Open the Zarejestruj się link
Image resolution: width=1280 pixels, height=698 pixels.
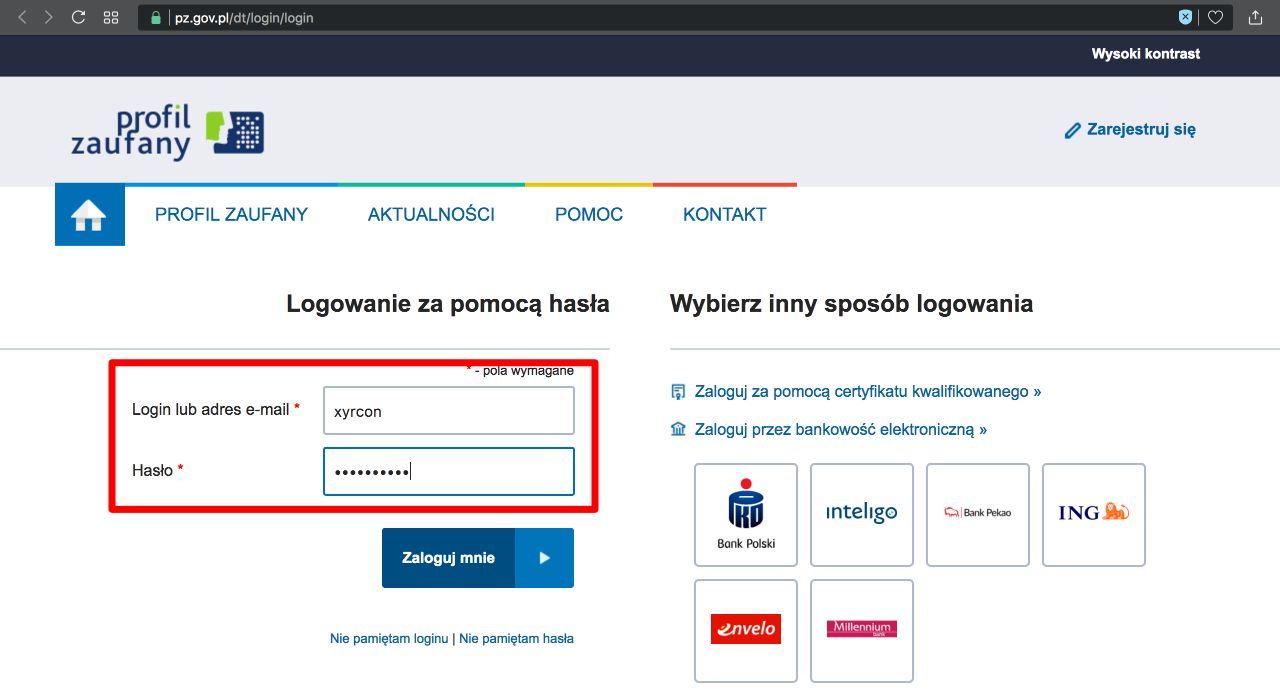tap(1130, 130)
